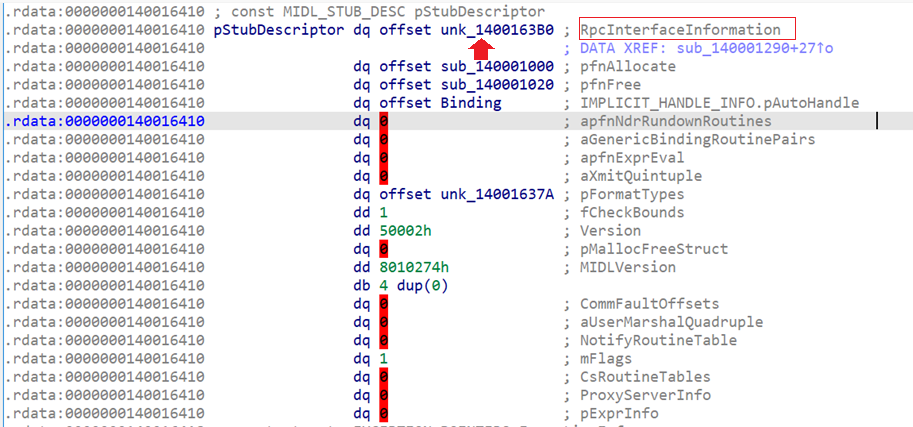Image resolution: width=913 pixels, height=427 pixels.
Task: Select the mFlags value 1
Action: 383,358
